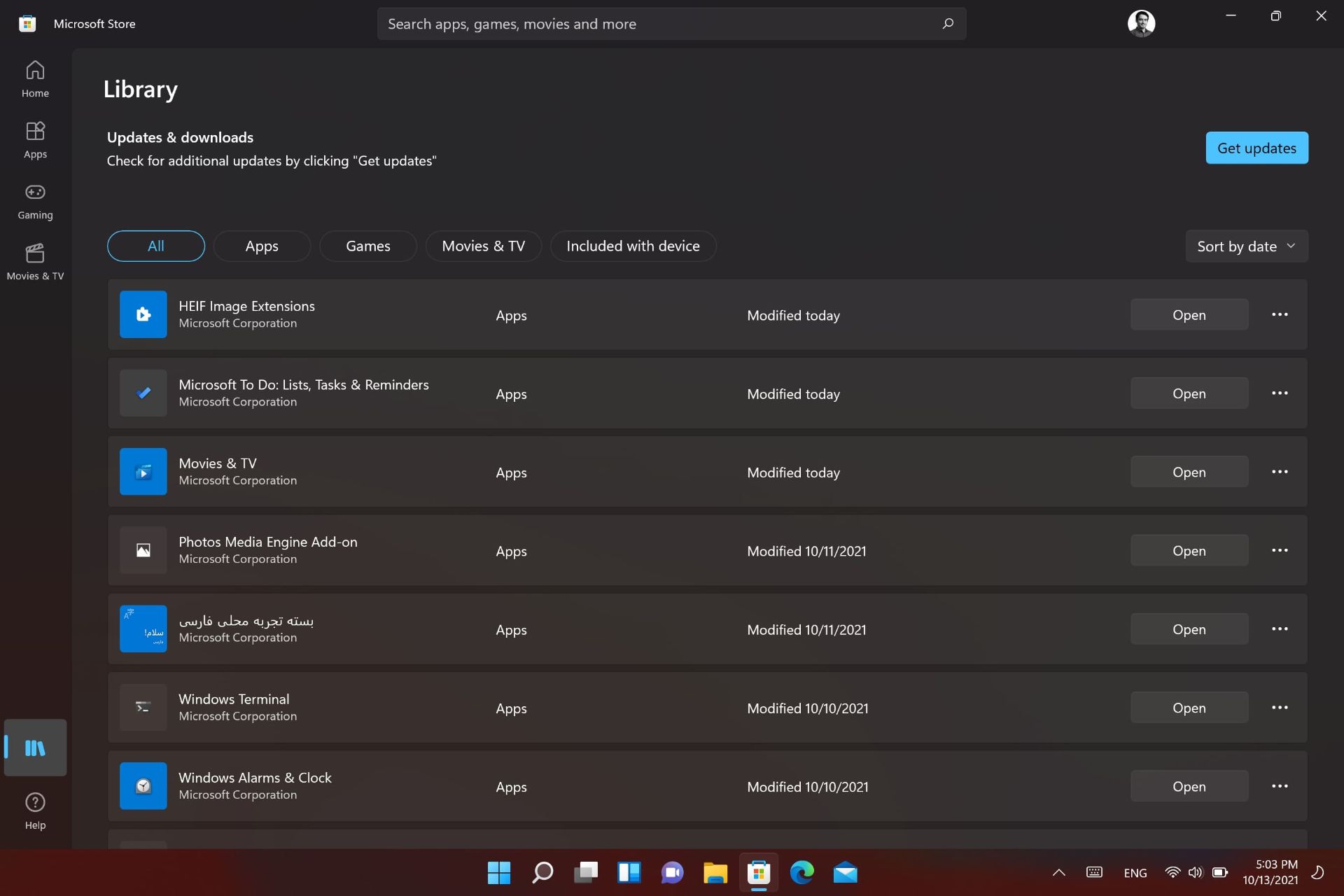Viewport: 1344px width, 896px height.
Task: Select the Apps filter tab
Action: (262, 245)
